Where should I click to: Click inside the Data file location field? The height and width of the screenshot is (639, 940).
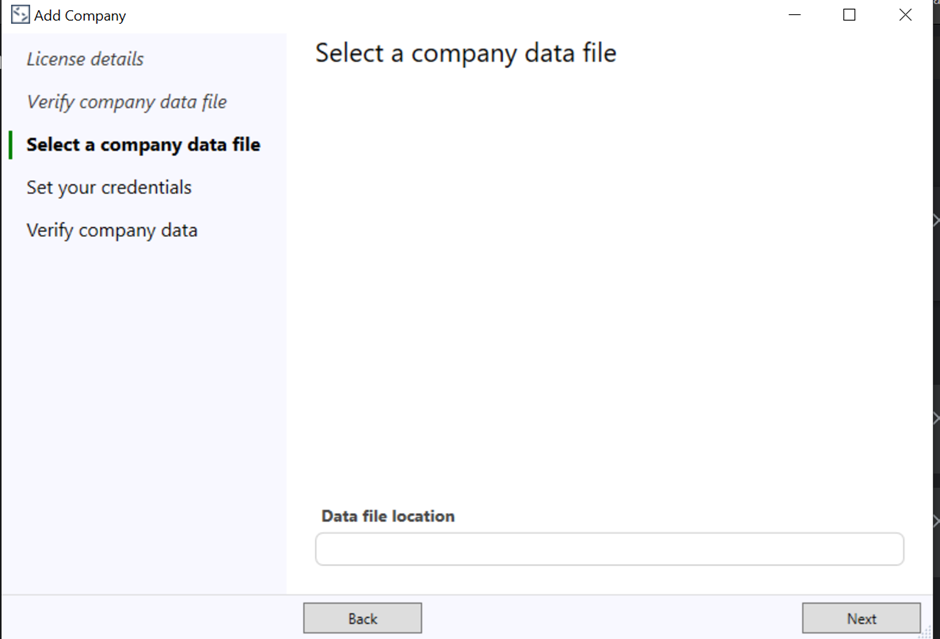click(x=609, y=548)
